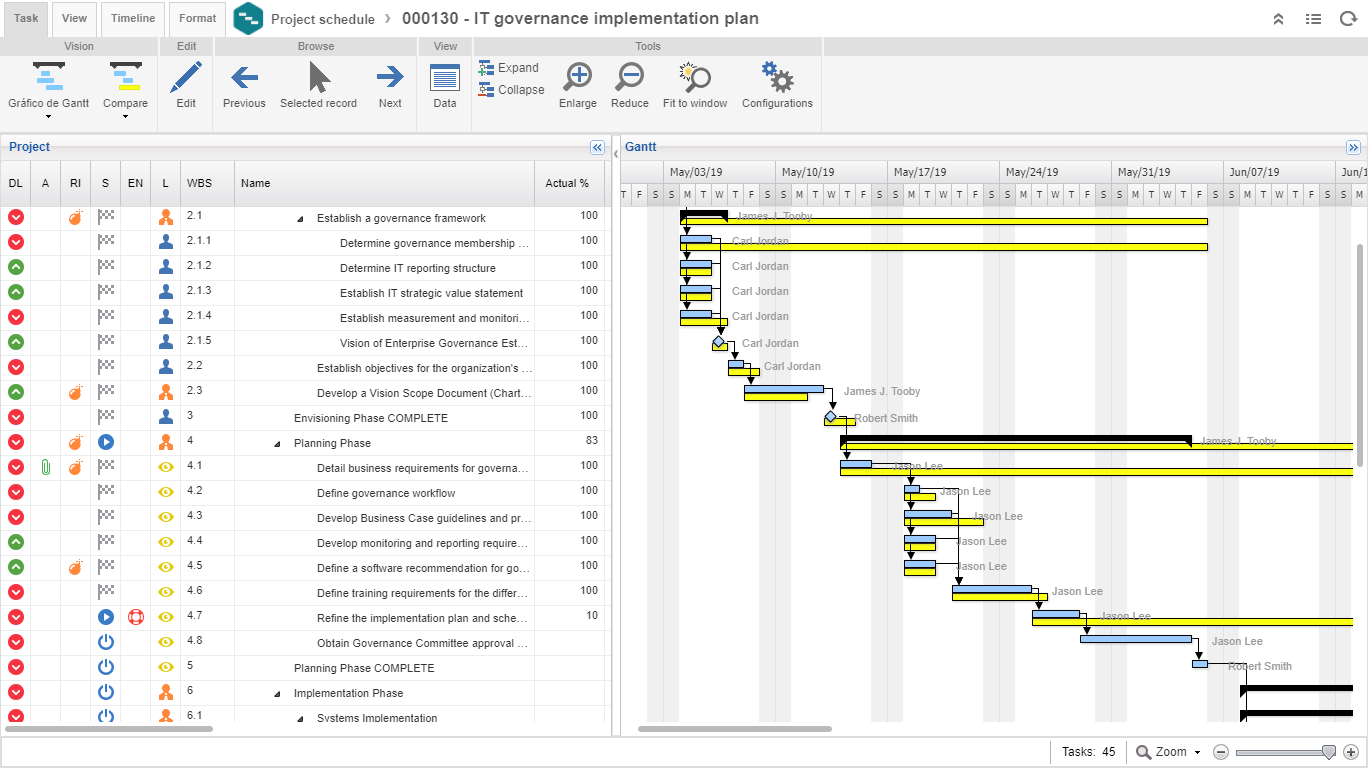Click the 83 percent value for Planning Phase
1368x768 pixels.
click(592, 441)
